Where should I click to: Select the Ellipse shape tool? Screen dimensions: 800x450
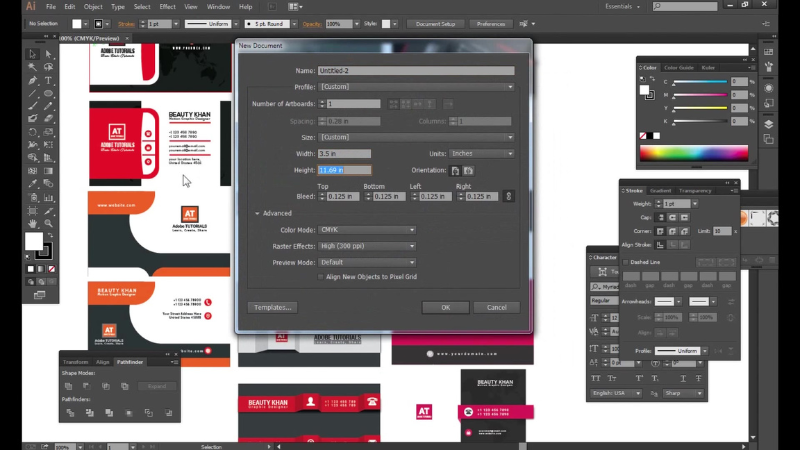coord(48,93)
